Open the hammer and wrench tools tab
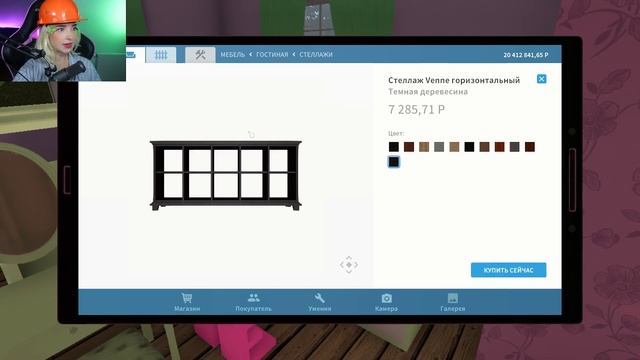Image resolution: width=640 pixels, height=360 pixels. 200,55
